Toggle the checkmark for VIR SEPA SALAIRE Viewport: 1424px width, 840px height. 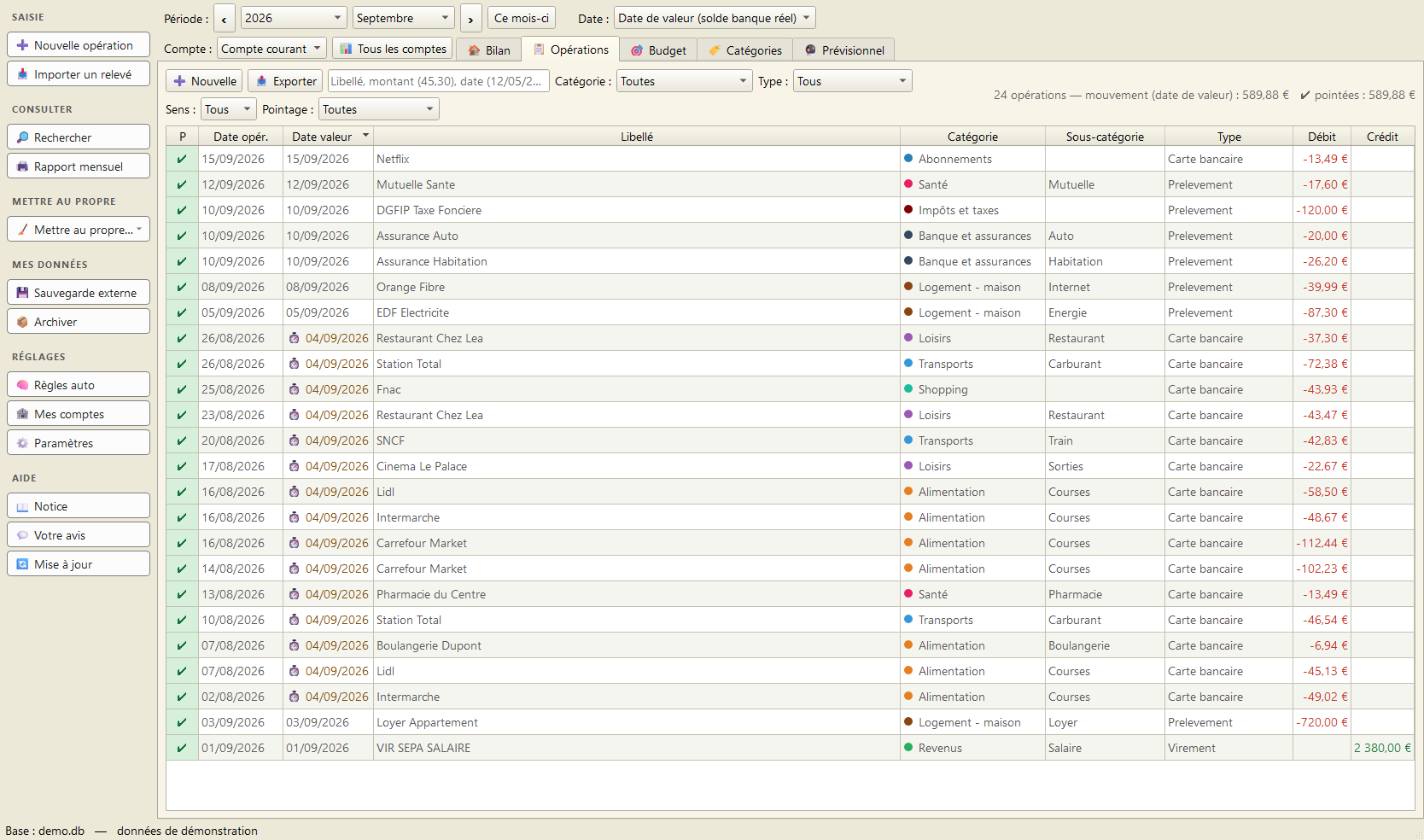182,748
